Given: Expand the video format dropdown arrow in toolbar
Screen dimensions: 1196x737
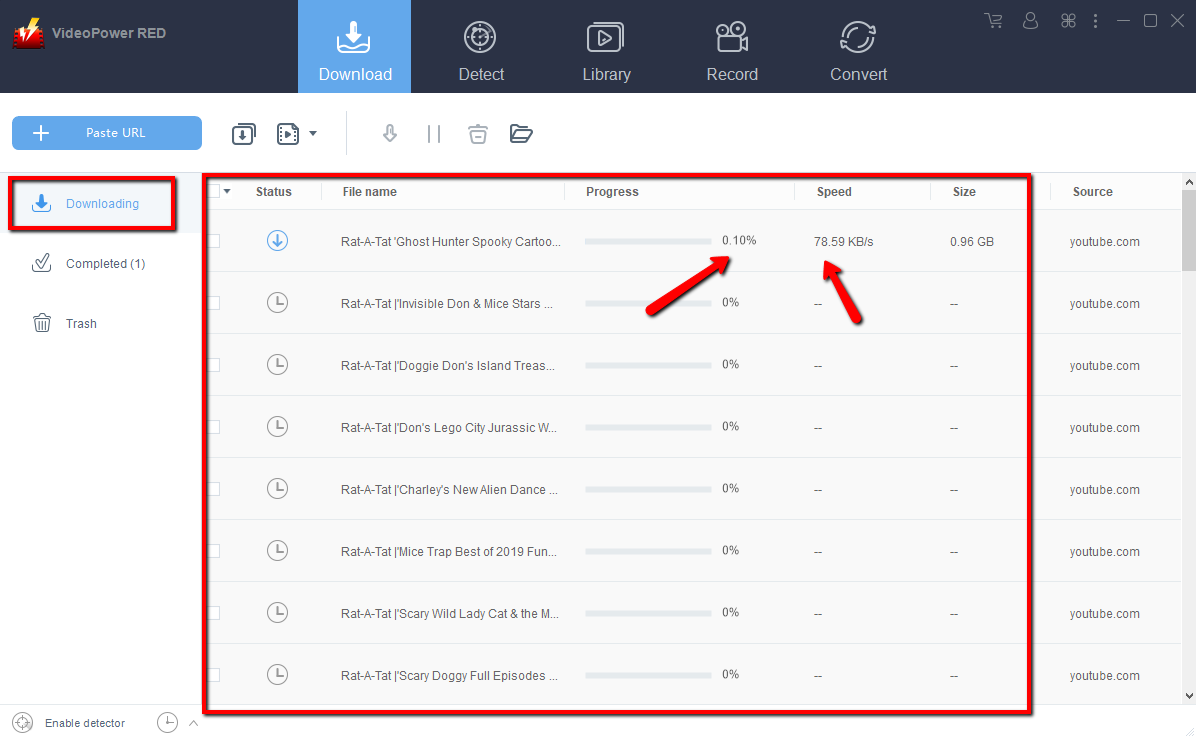Looking at the screenshot, I should (313, 133).
